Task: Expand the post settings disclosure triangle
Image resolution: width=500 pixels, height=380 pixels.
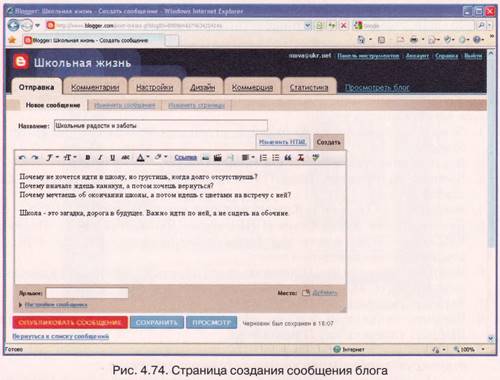Action: pyautogui.click(x=20, y=305)
